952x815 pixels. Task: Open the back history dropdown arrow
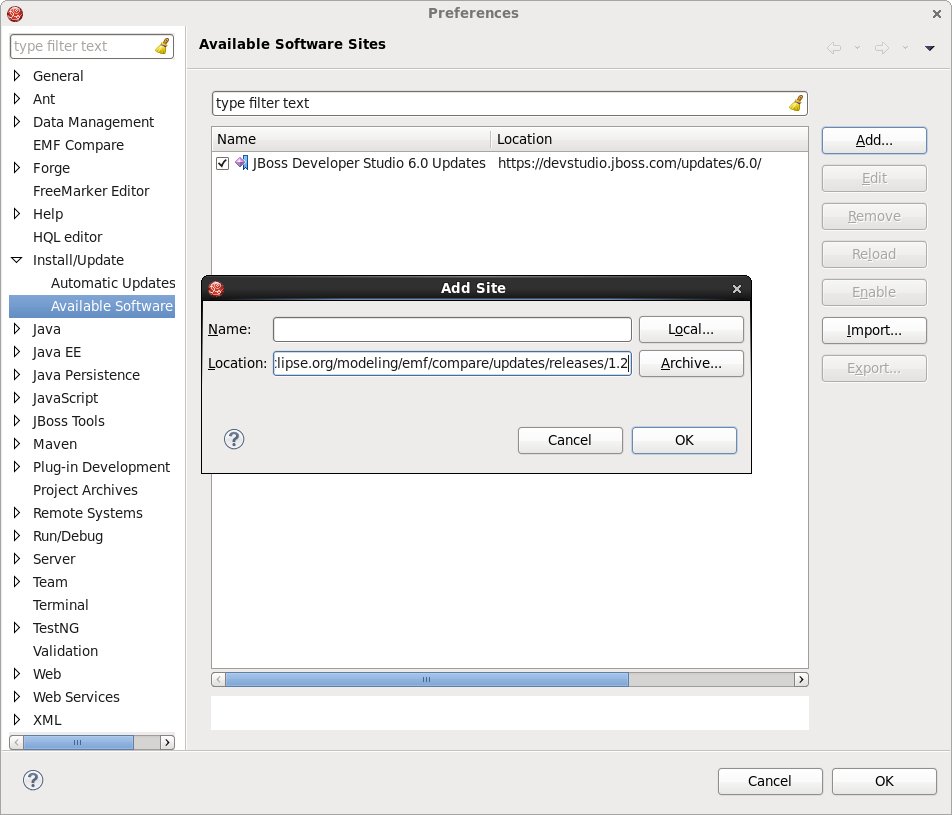point(857,47)
